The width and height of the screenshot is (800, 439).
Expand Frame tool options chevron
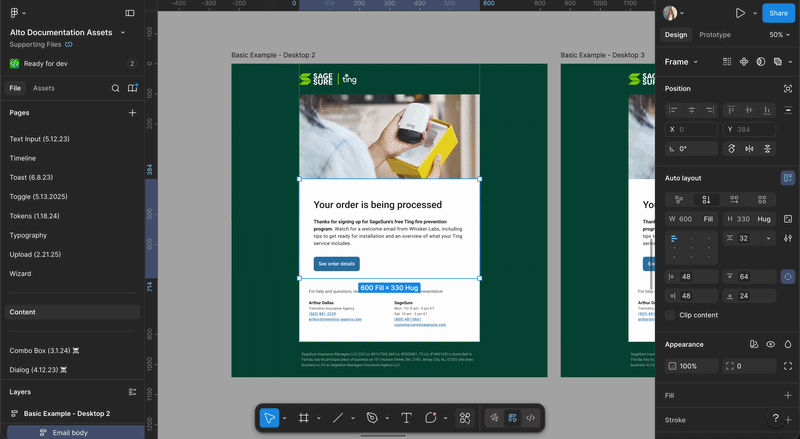pos(318,418)
